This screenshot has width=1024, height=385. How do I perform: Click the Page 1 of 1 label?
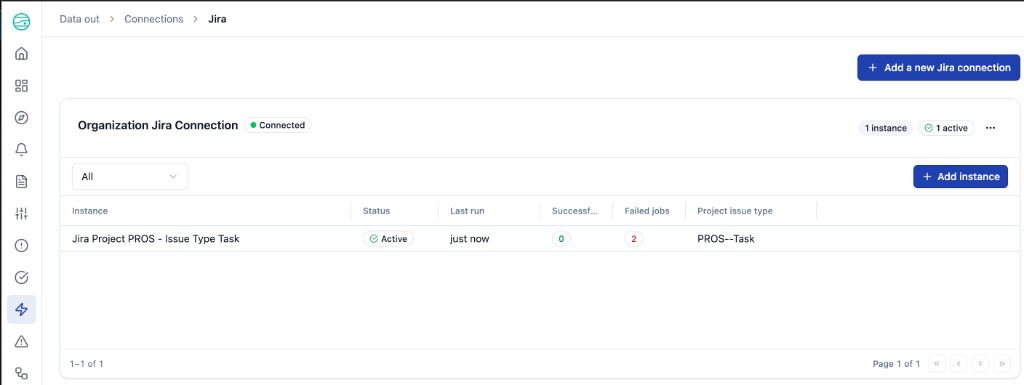(896, 363)
